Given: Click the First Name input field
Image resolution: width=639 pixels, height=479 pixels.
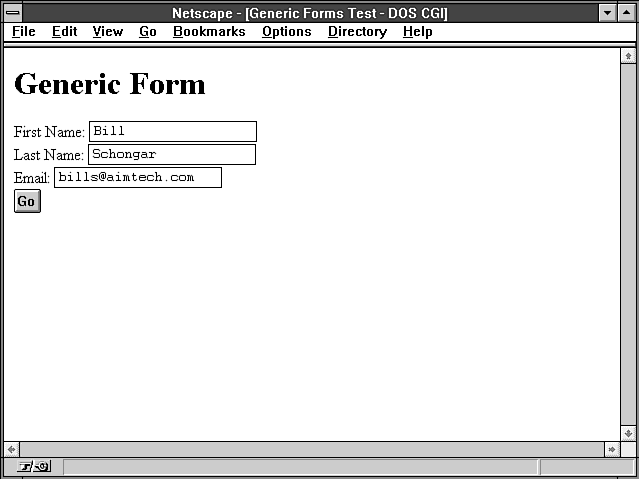Looking at the screenshot, I should click(x=173, y=131).
